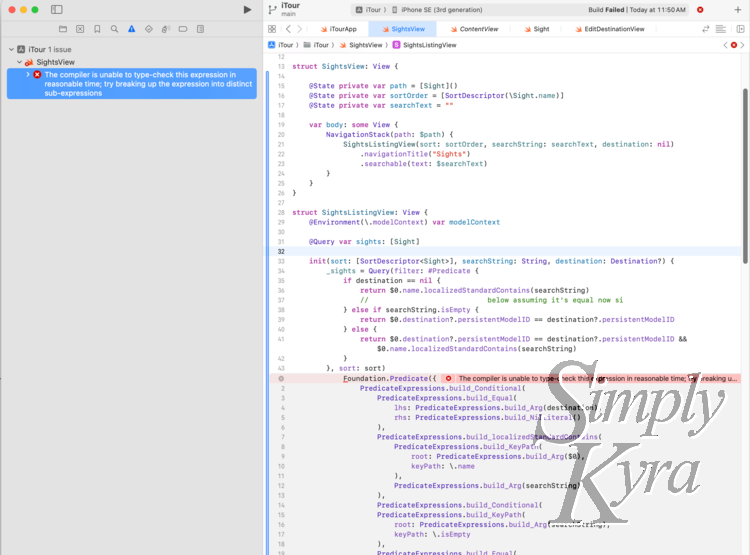
Task: Click the iTour project breadcrumb
Action: click(281, 45)
